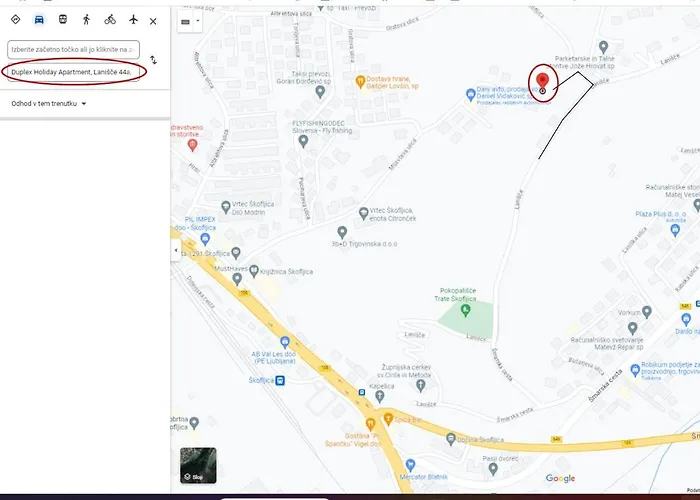Collapse the side panel arrow

pos(176,249)
